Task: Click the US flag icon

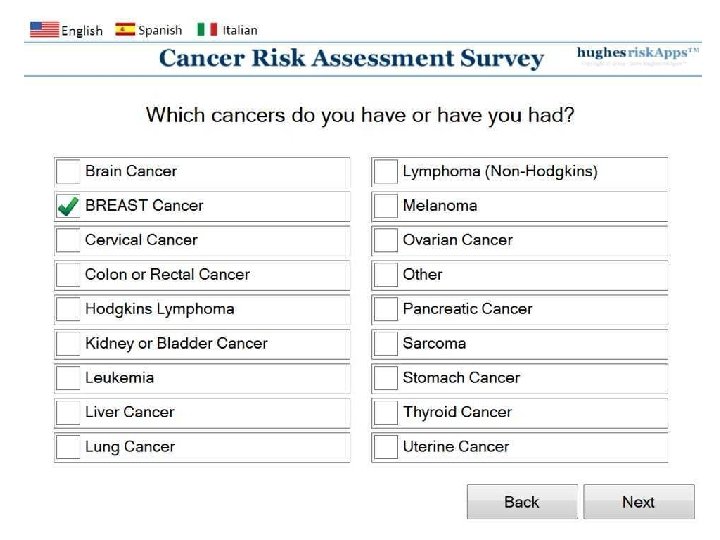Action: tap(44, 30)
